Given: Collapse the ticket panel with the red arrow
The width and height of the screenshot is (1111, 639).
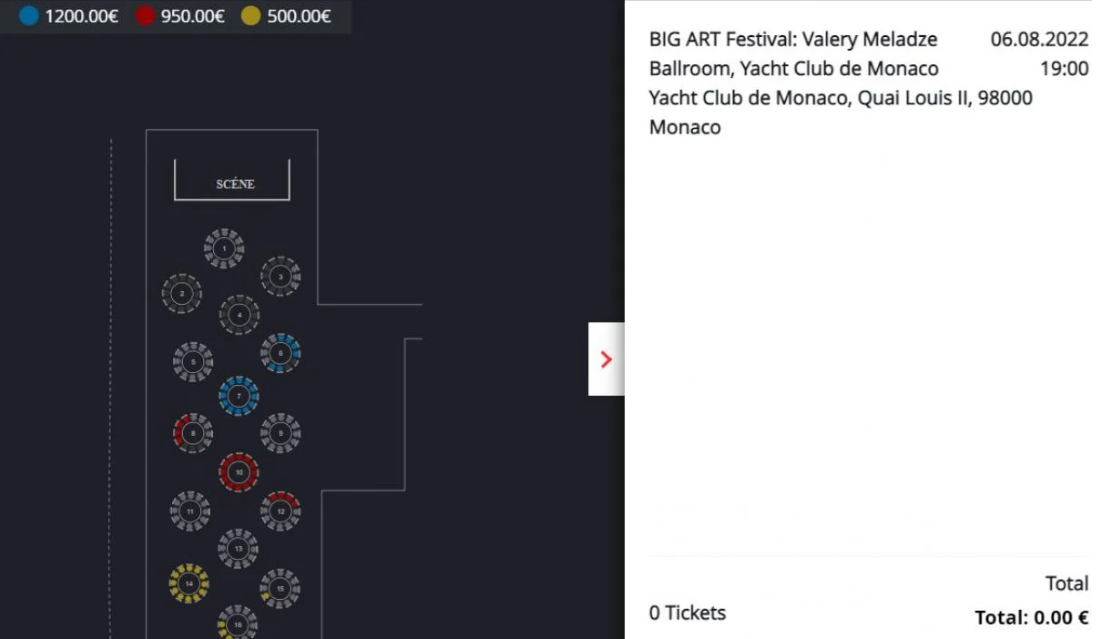Looking at the screenshot, I should [606, 359].
